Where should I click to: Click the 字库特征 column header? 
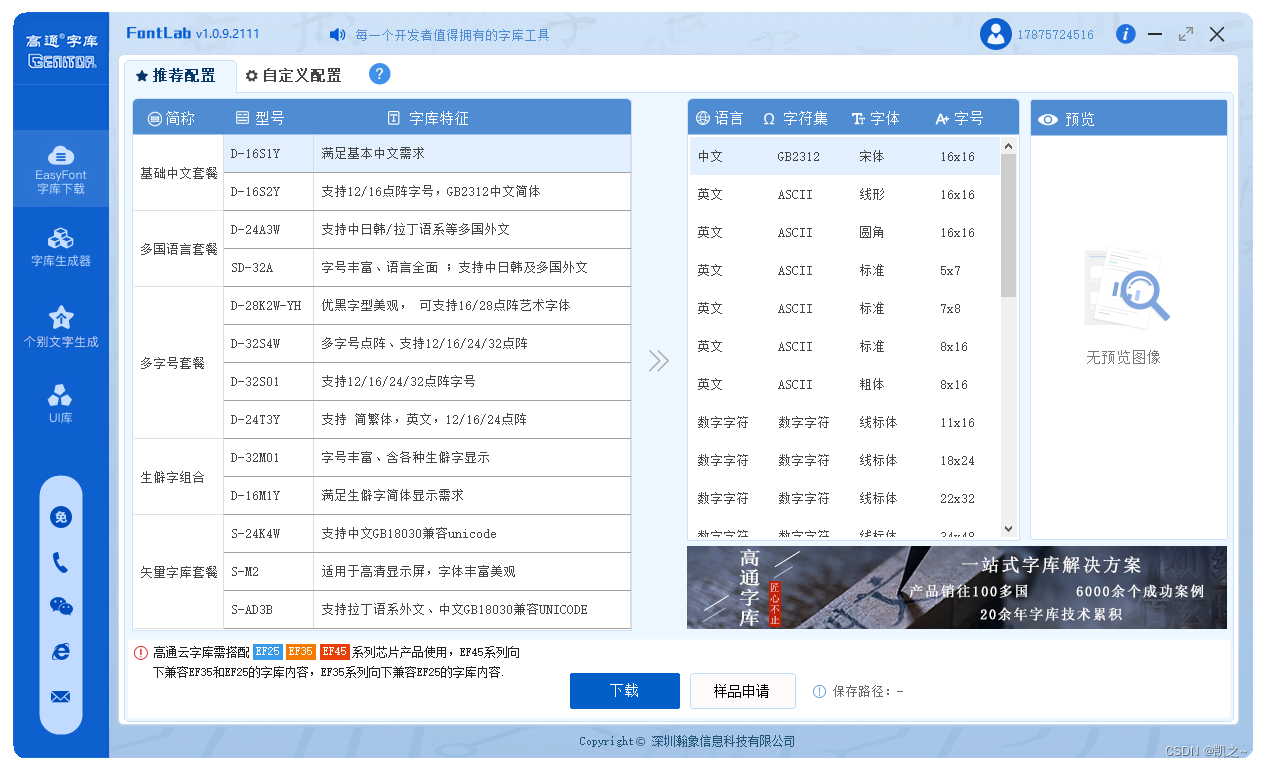tap(428, 118)
